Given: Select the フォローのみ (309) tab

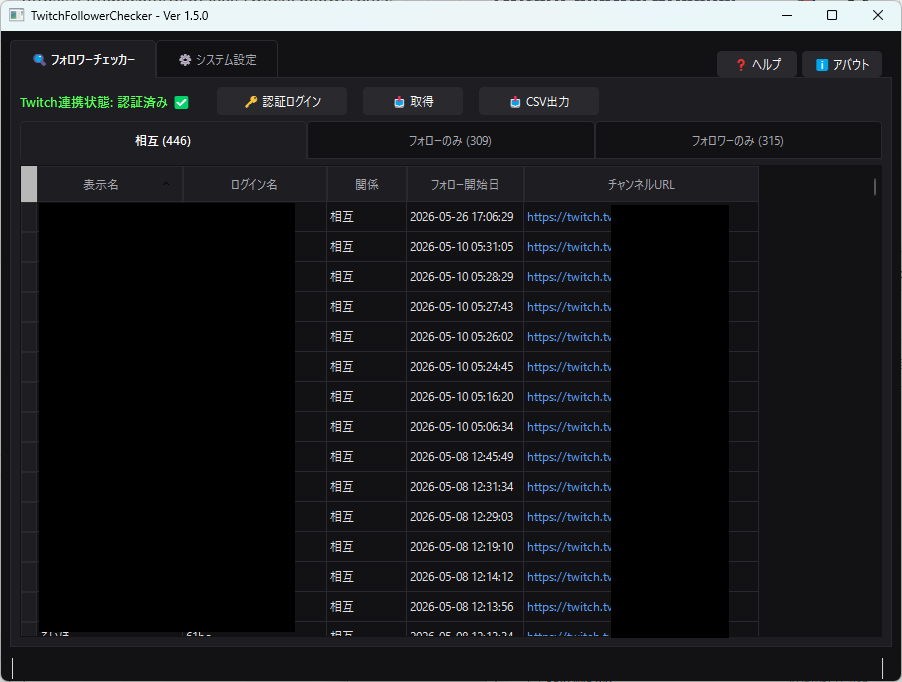Looking at the screenshot, I should [x=450, y=140].
